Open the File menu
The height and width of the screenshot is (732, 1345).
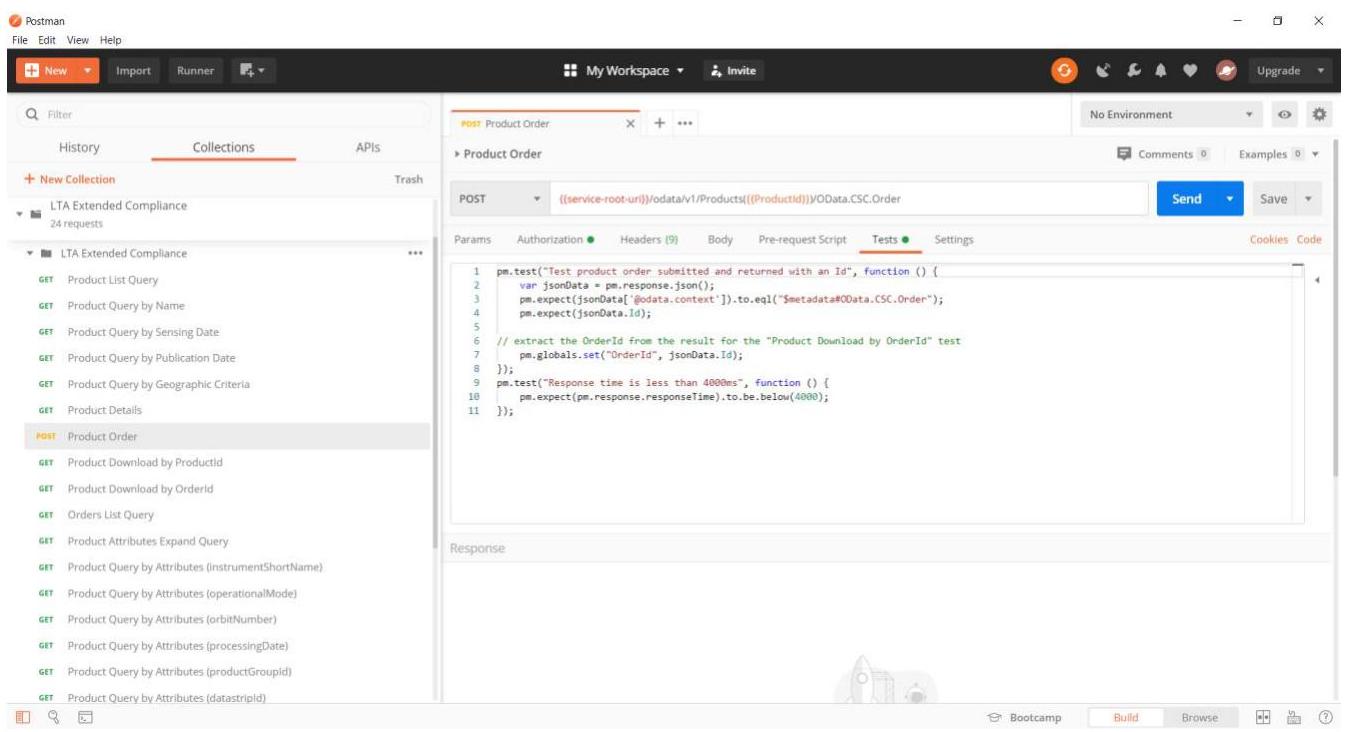[21, 40]
